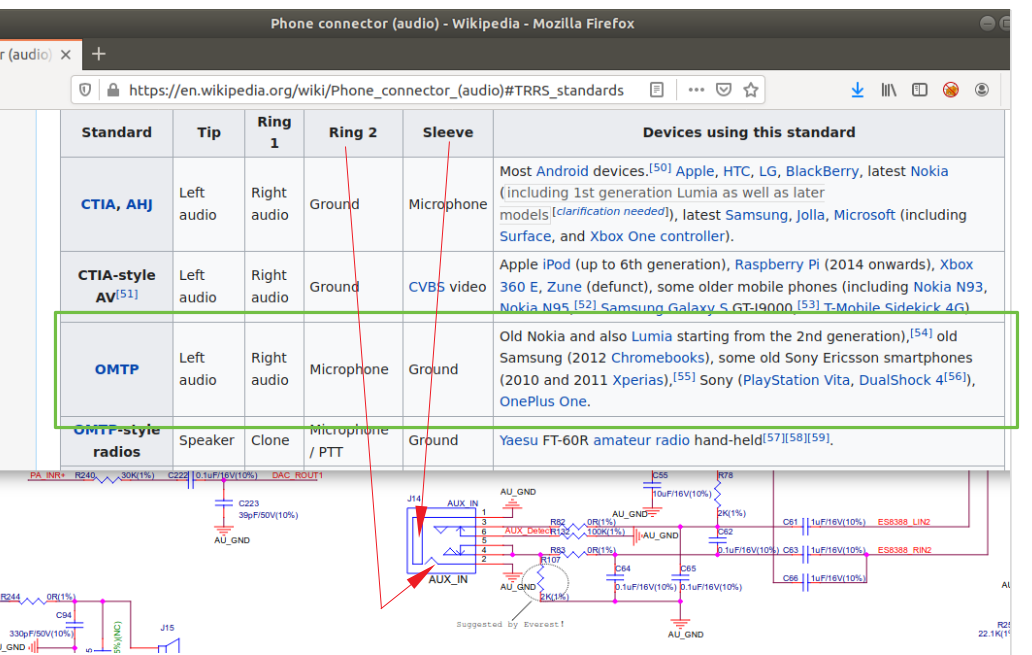This screenshot has width=1032, height=655.
Task: Open the Library icon in toolbar
Action: coord(889,90)
